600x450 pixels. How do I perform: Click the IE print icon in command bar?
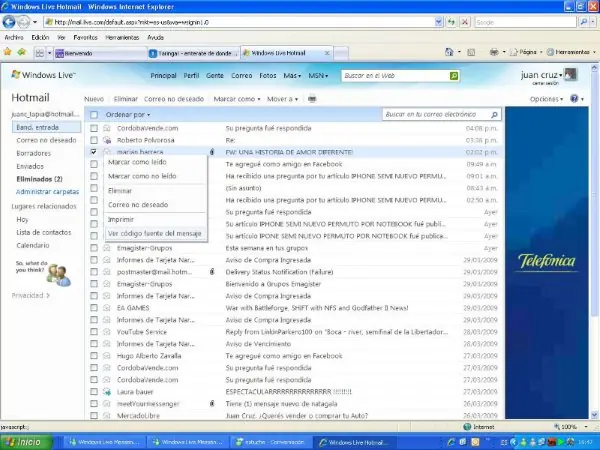(494, 52)
